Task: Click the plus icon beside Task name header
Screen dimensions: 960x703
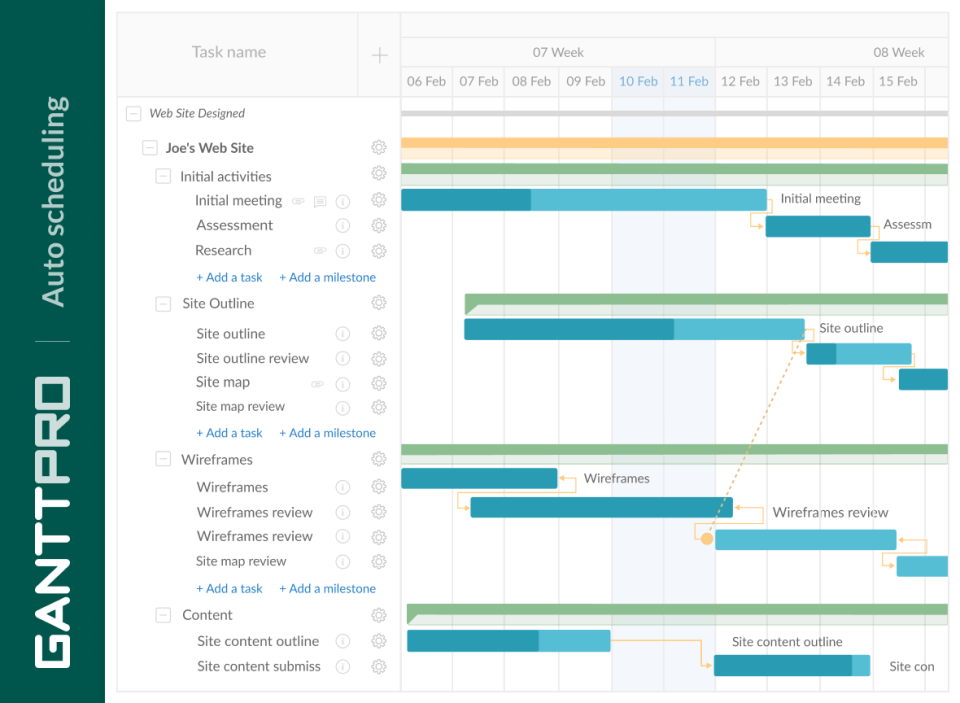Action: click(x=378, y=55)
